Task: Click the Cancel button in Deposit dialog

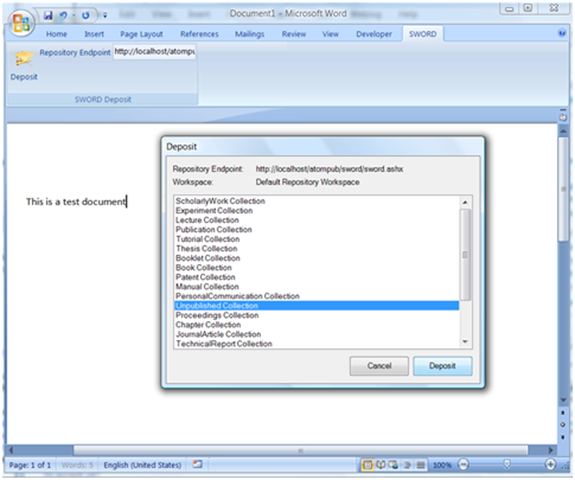Action: point(379,366)
